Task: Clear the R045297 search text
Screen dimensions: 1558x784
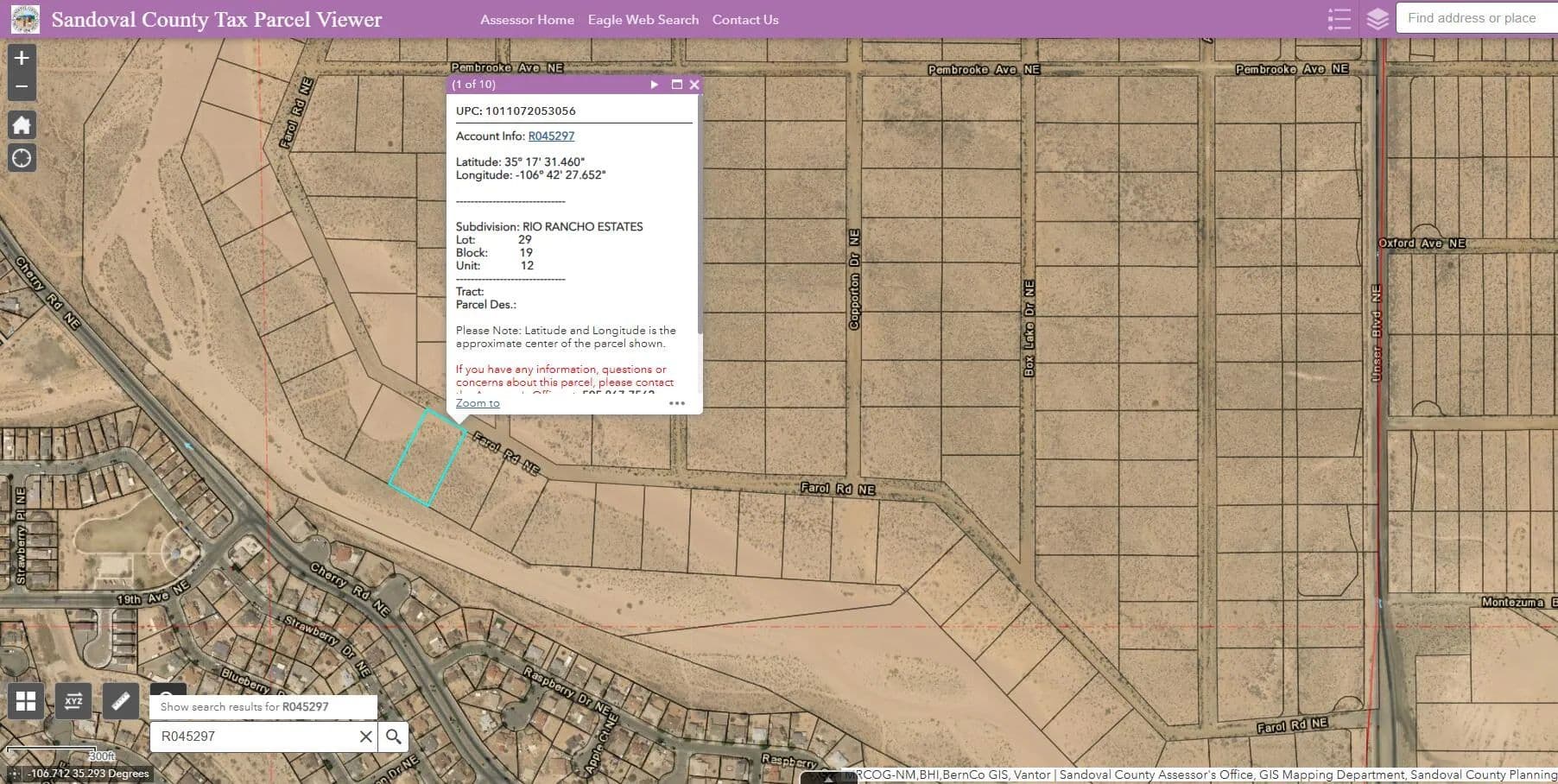Action: tap(366, 737)
